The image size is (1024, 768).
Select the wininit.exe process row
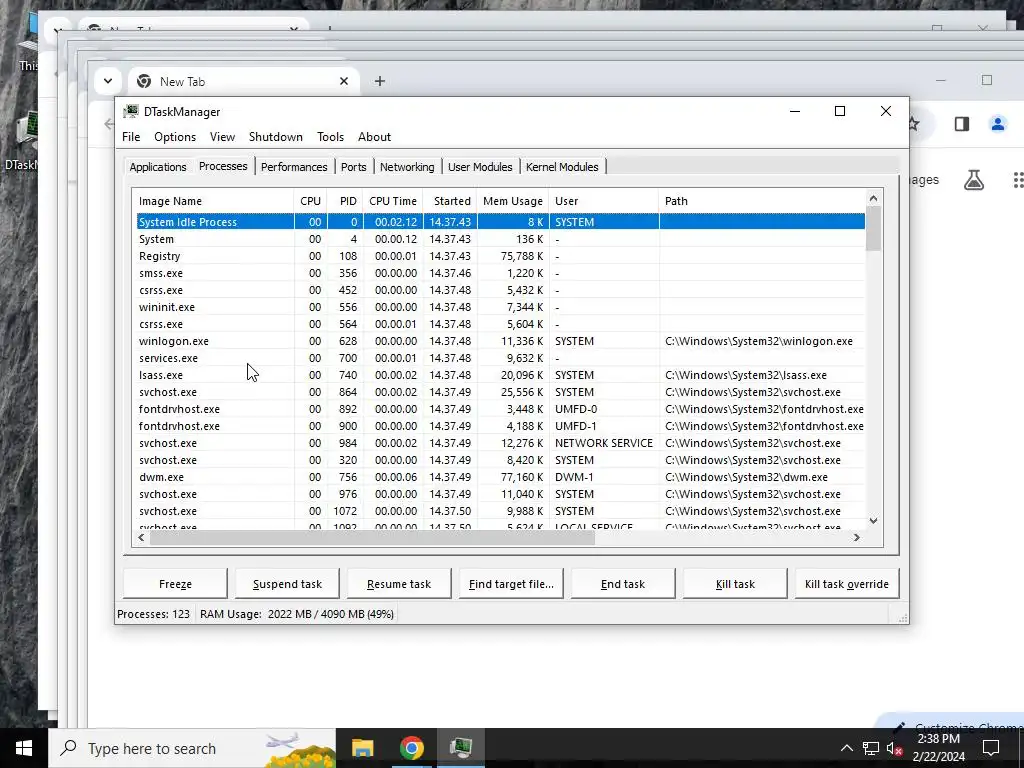[x=501, y=307]
